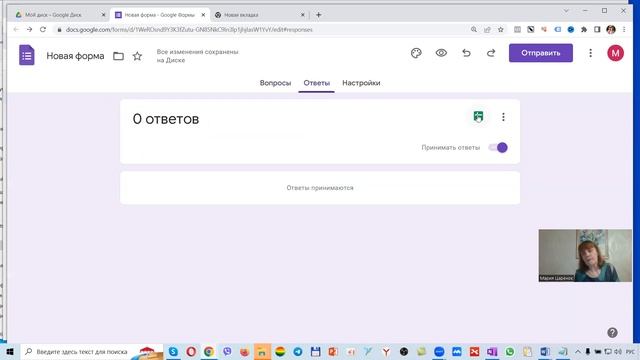Open the Chrome extensions puzzle icon
The width and height of the screenshot is (640, 360).
pos(584,29)
